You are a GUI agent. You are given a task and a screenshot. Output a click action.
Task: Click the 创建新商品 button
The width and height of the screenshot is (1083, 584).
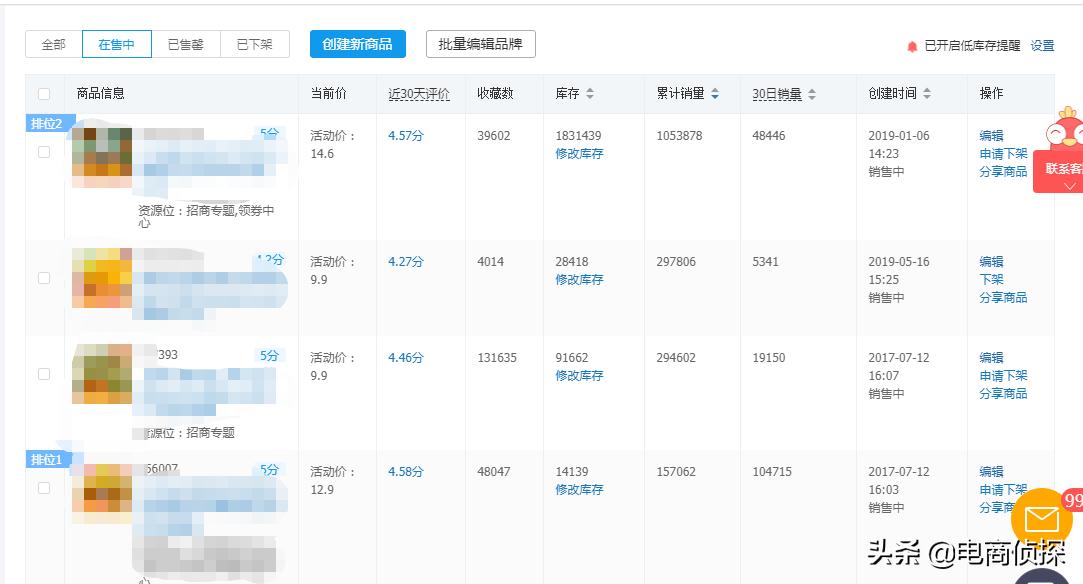(357, 44)
